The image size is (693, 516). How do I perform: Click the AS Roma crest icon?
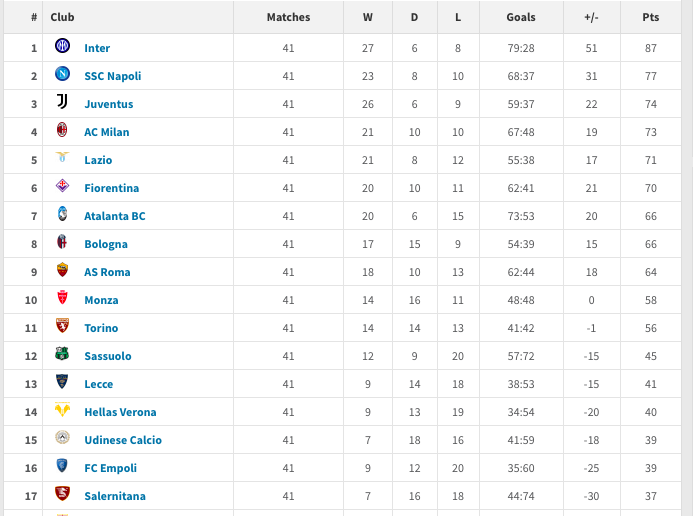62,271
